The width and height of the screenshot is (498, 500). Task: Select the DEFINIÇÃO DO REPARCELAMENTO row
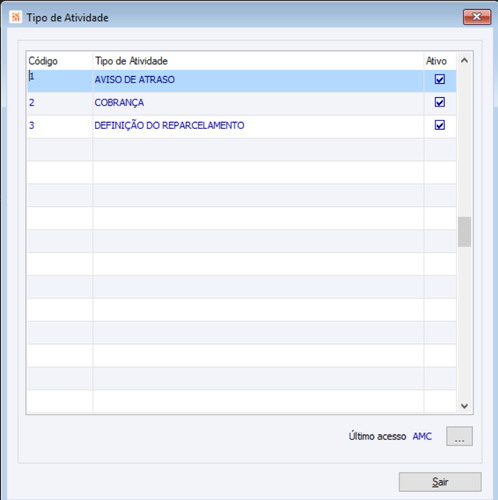242,126
